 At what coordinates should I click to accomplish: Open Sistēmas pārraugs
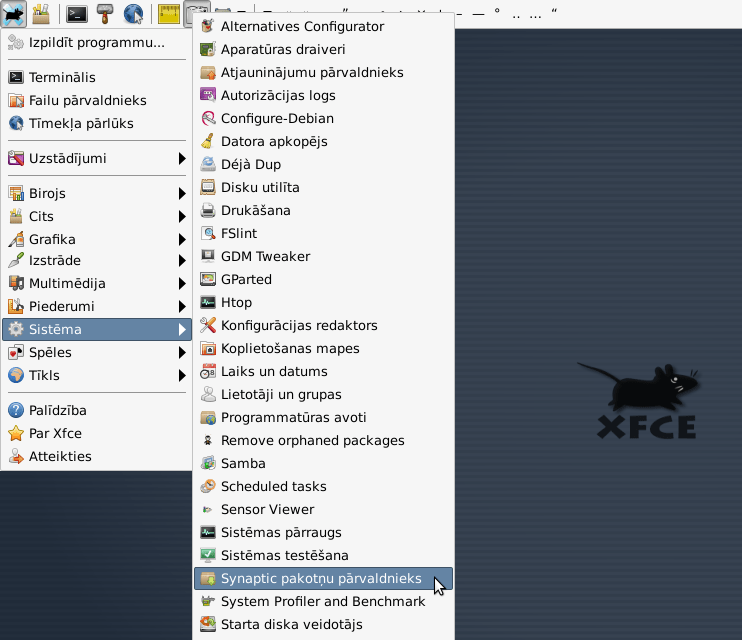(x=323, y=533)
